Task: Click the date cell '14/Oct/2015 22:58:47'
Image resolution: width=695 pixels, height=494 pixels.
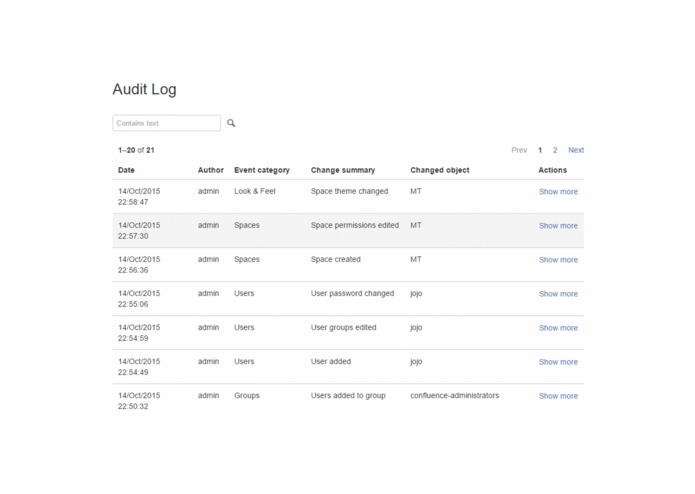Action: (x=139, y=197)
